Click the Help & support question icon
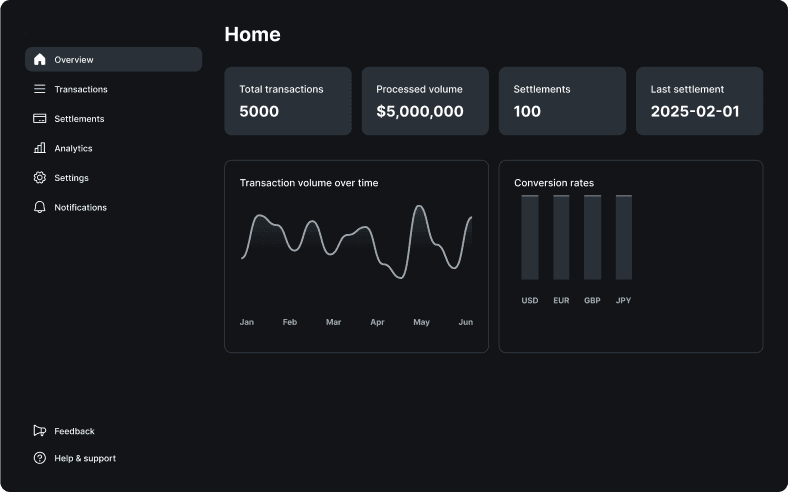This screenshot has height=492, width=788. point(40,458)
